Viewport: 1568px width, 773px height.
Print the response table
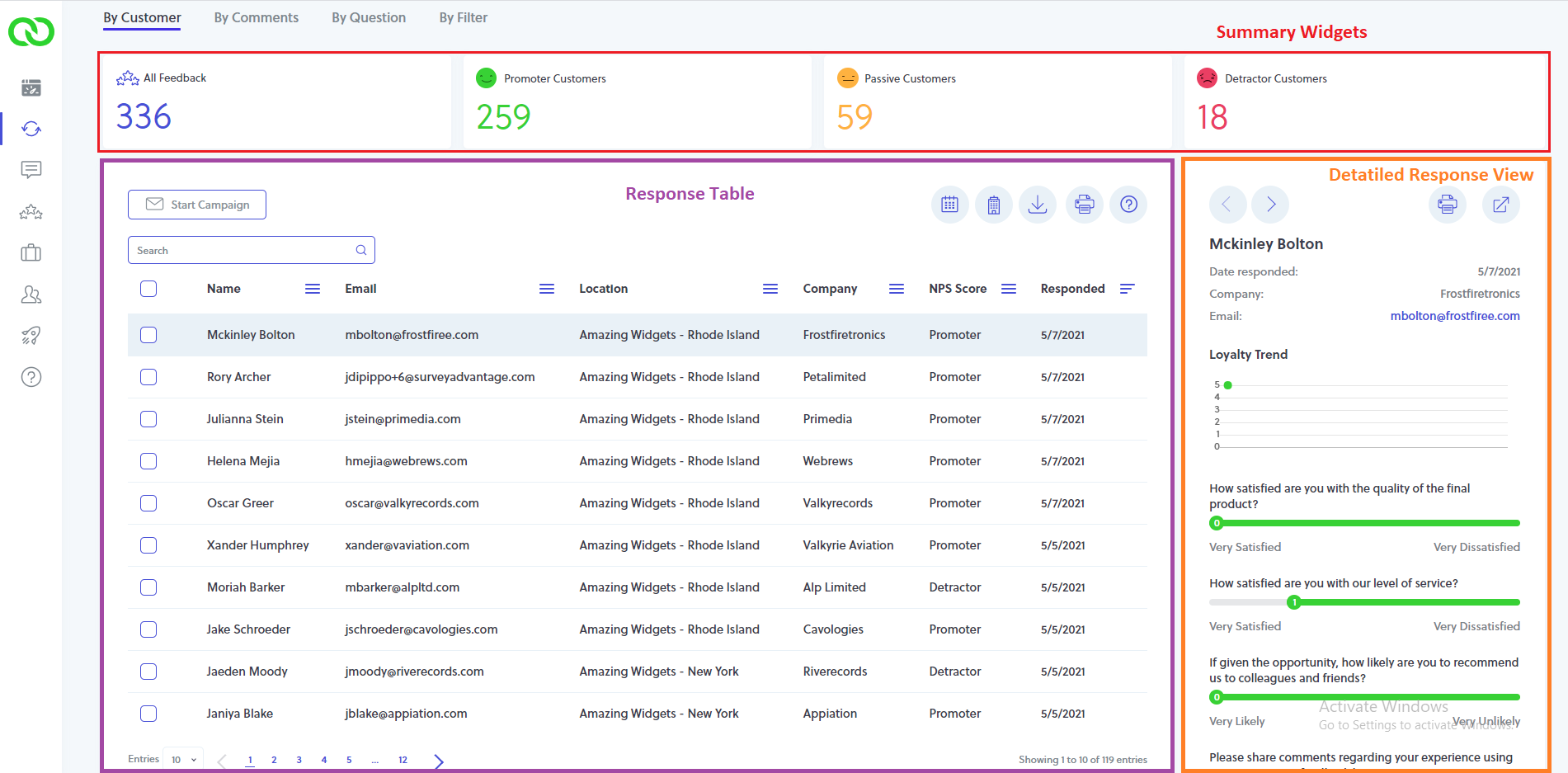1085,205
